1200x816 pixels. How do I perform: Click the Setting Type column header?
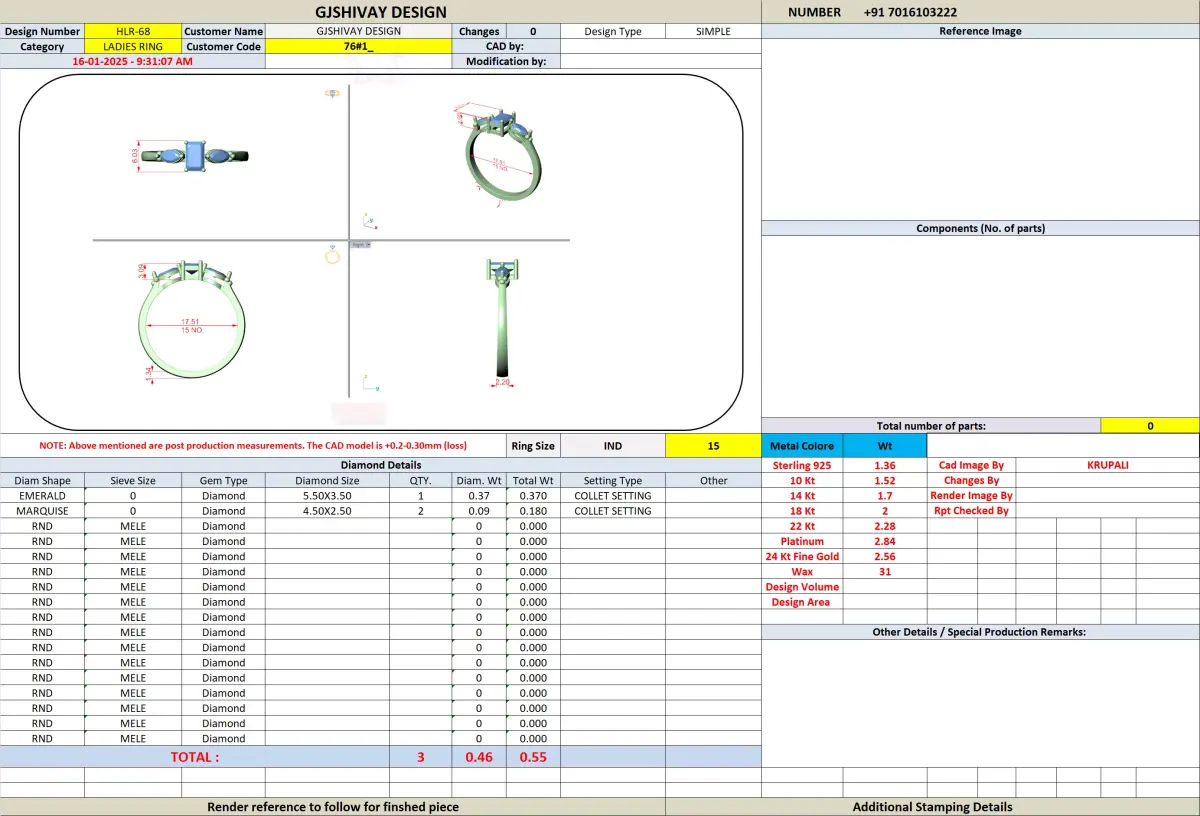[613, 480]
